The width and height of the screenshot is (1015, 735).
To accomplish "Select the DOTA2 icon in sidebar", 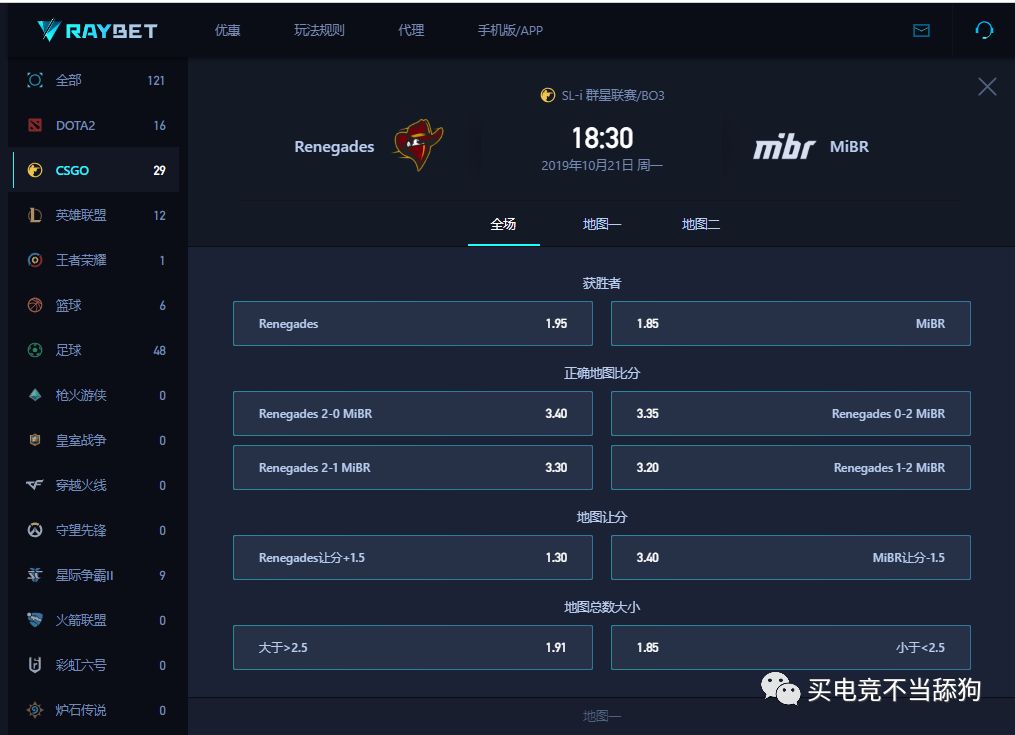I will (x=35, y=125).
